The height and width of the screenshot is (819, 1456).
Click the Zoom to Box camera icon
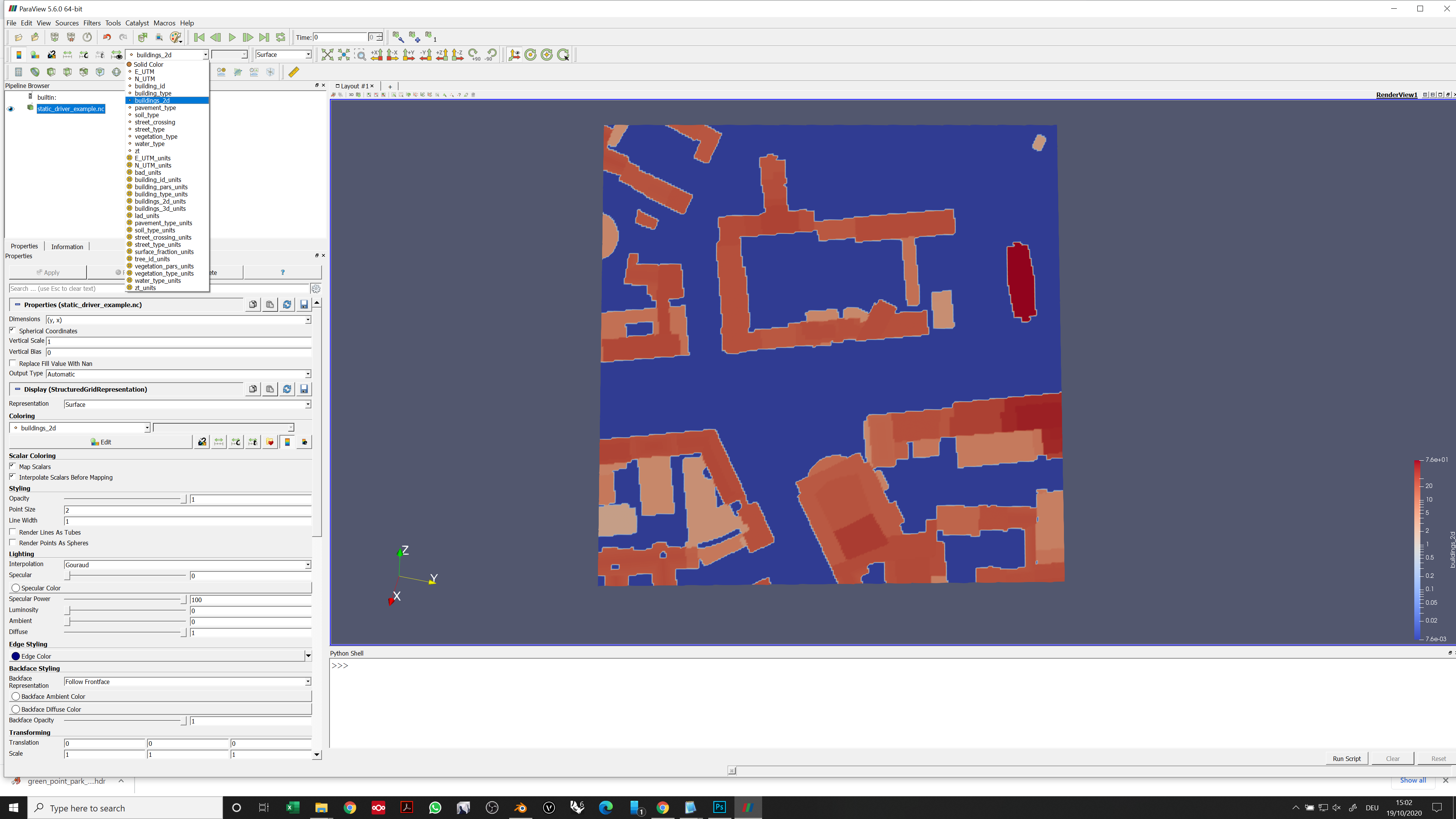[360, 55]
